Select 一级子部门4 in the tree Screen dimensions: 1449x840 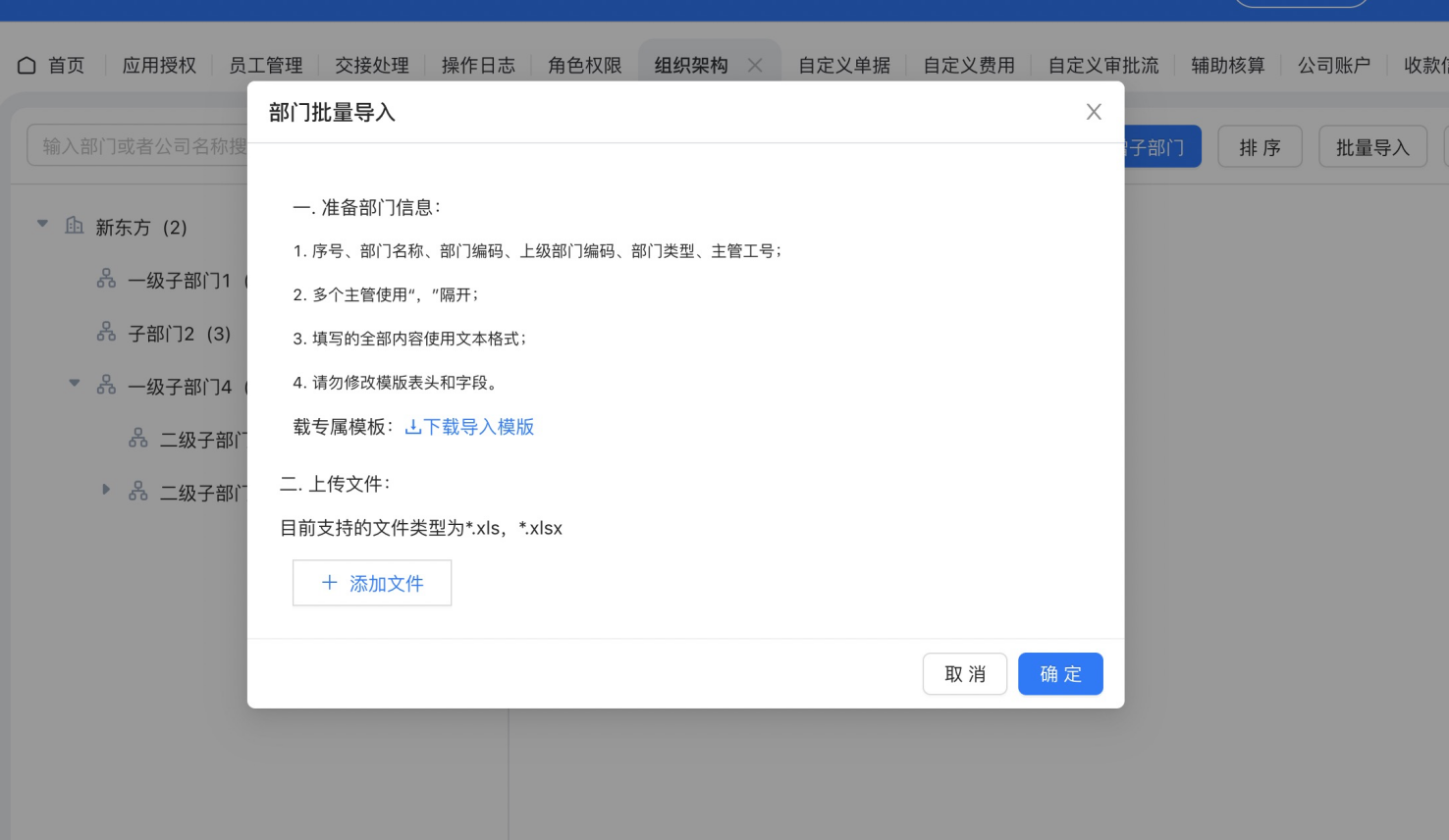(x=181, y=387)
